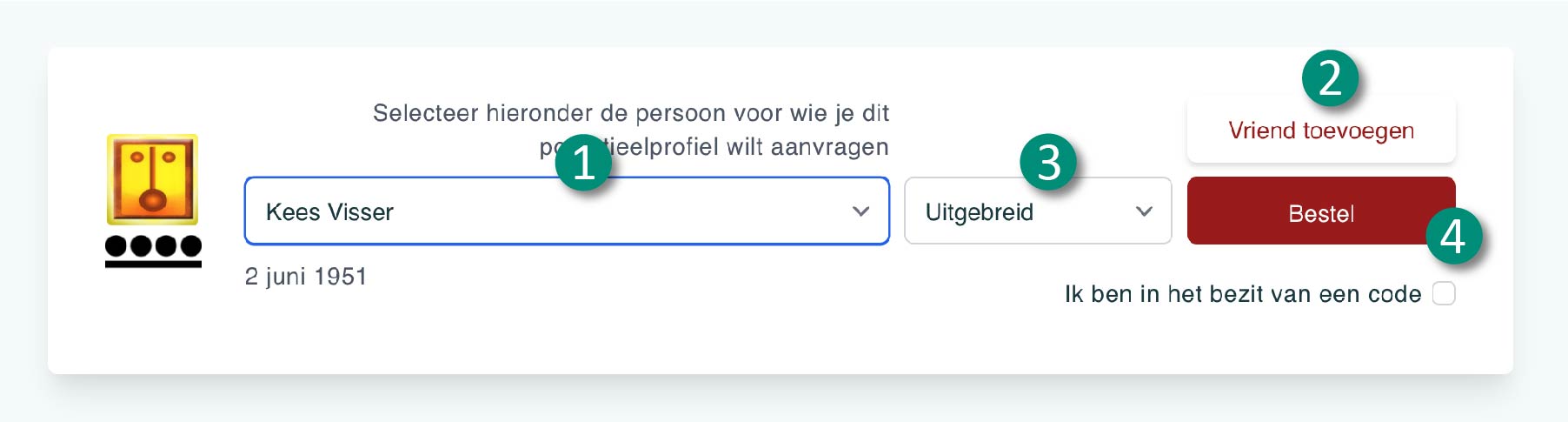Click the Vriend toevoegen button
Viewport: 1568px width, 422px height.
point(1321,131)
